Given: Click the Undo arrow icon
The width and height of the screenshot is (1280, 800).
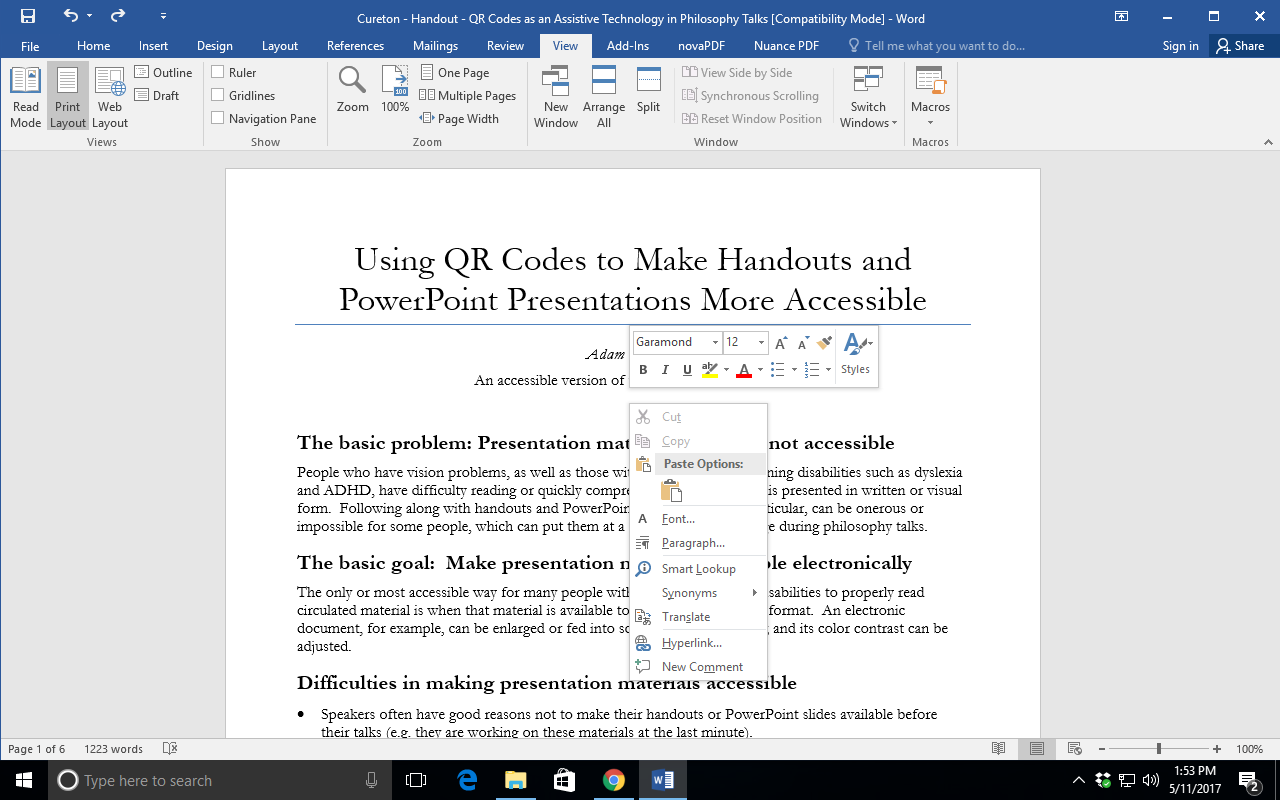Looking at the screenshot, I should click(x=70, y=17).
